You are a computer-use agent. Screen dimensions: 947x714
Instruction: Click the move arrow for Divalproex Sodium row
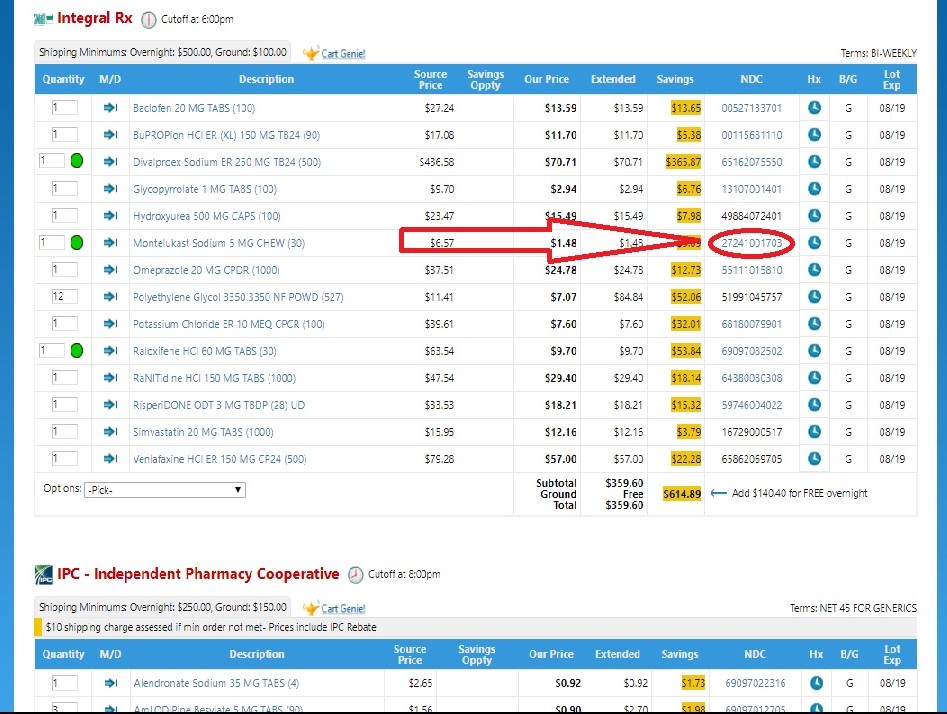(x=110, y=161)
